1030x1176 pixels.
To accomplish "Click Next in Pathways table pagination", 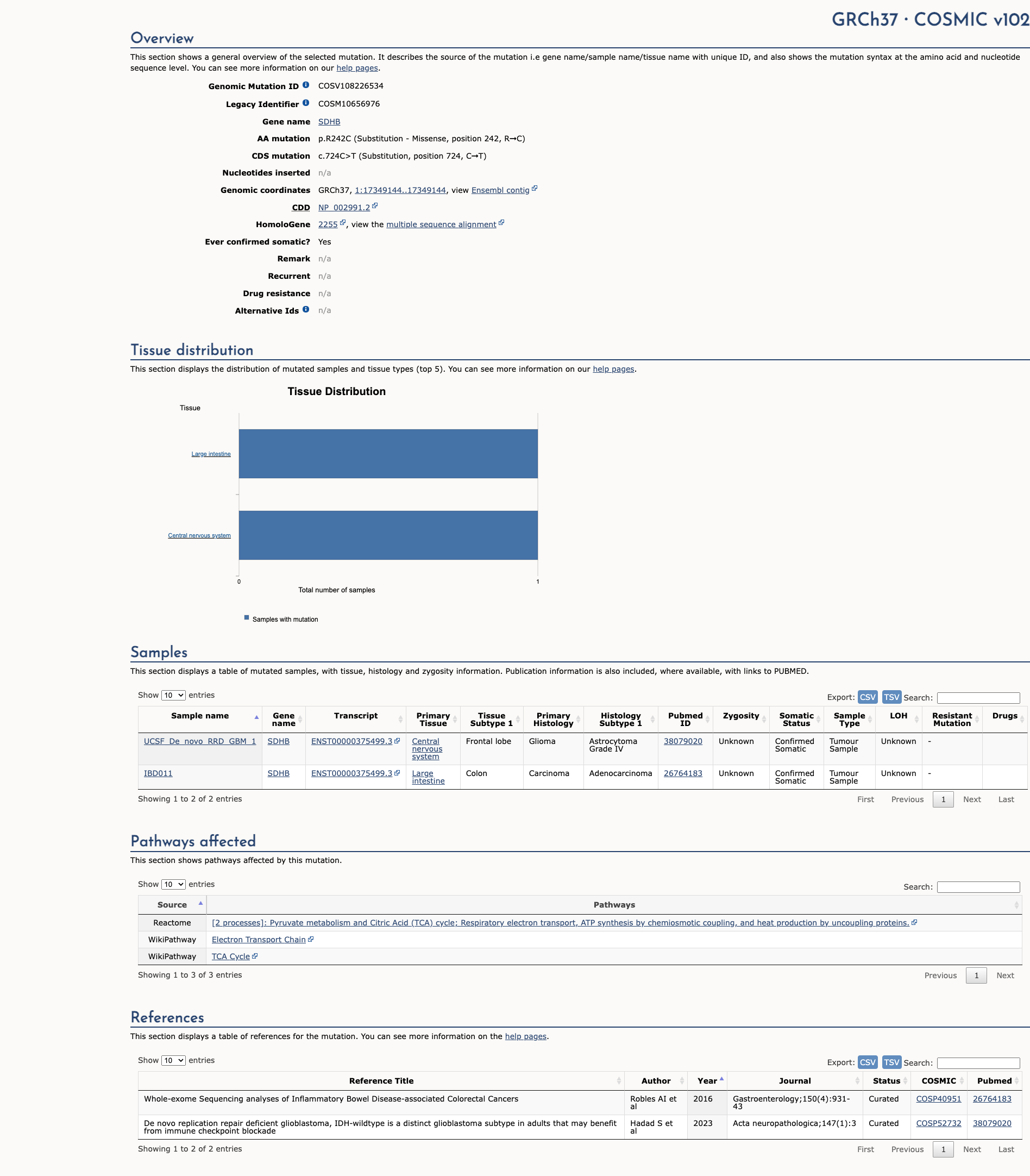I will pyautogui.click(x=1006, y=975).
